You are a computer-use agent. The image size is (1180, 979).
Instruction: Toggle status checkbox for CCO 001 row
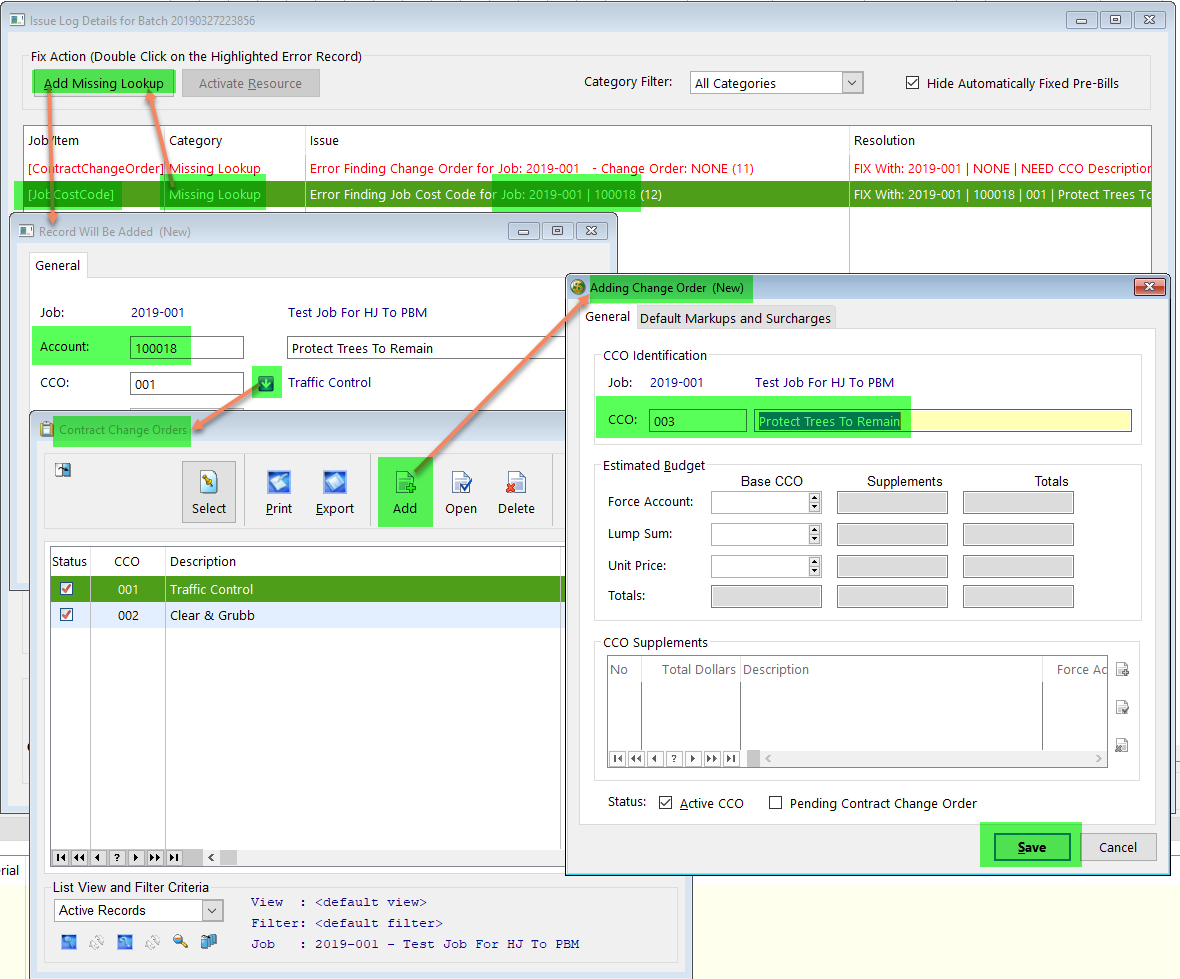click(x=67, y=588)
